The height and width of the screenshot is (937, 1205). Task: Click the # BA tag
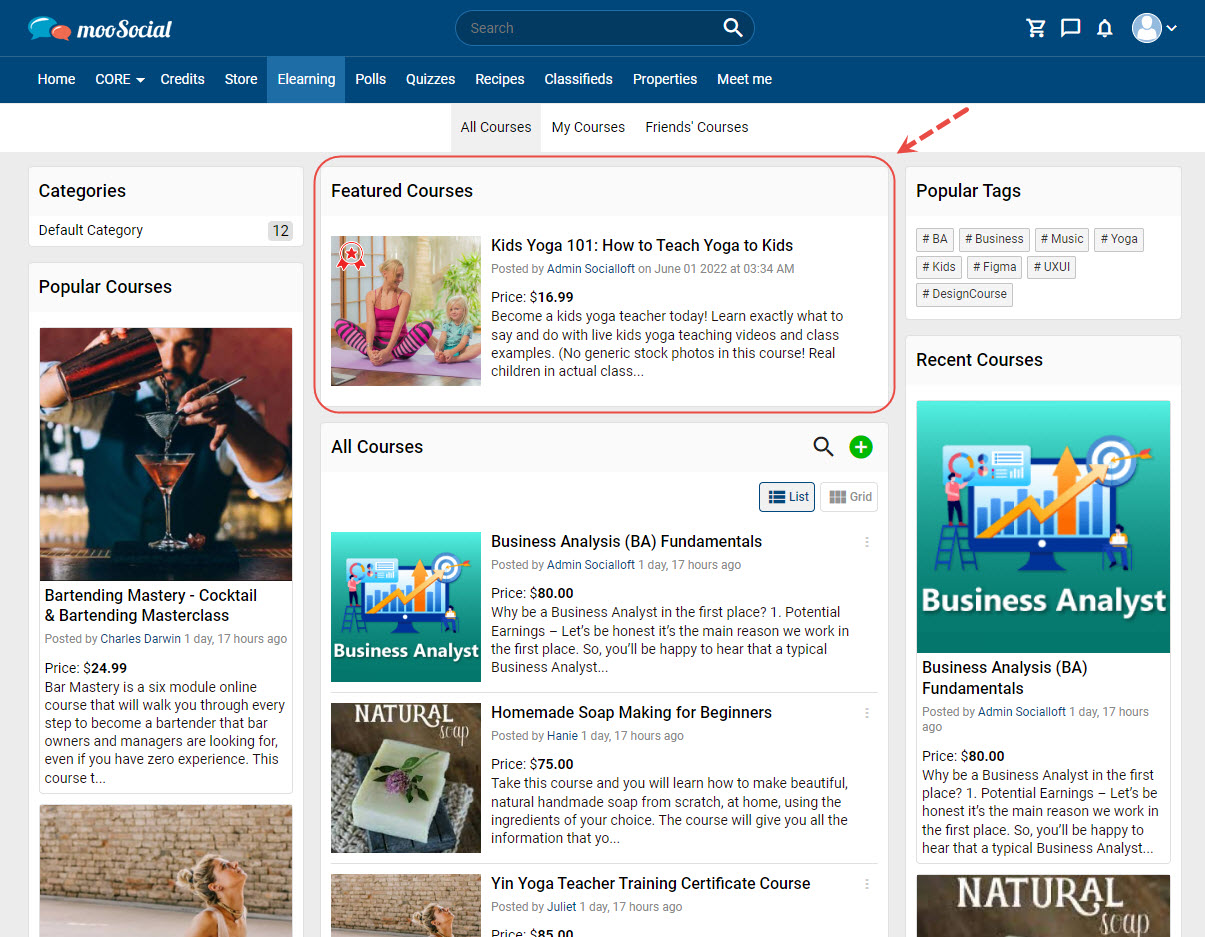pos(935,239)
